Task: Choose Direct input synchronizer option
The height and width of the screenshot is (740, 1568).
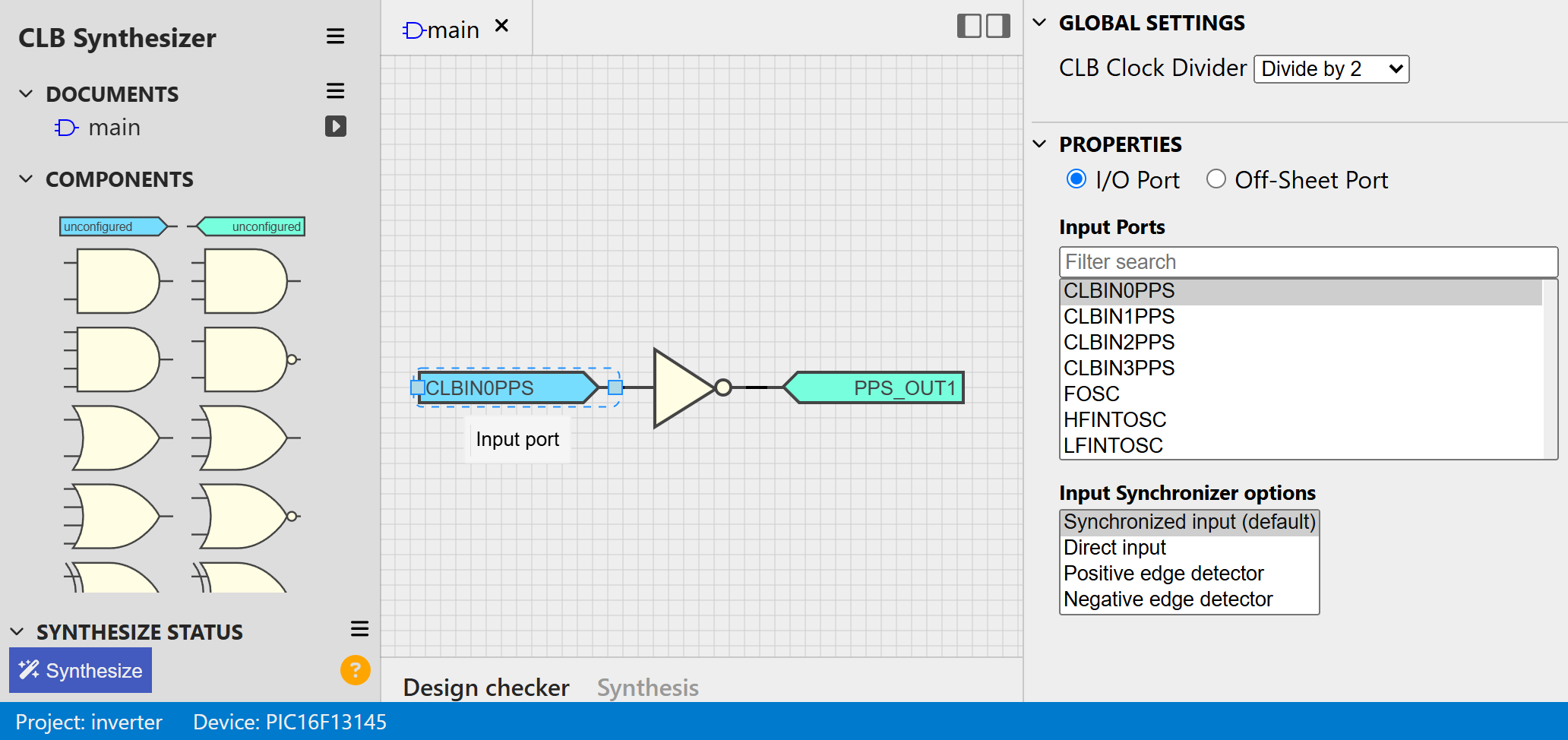Action: click(x=1190, y=548)
